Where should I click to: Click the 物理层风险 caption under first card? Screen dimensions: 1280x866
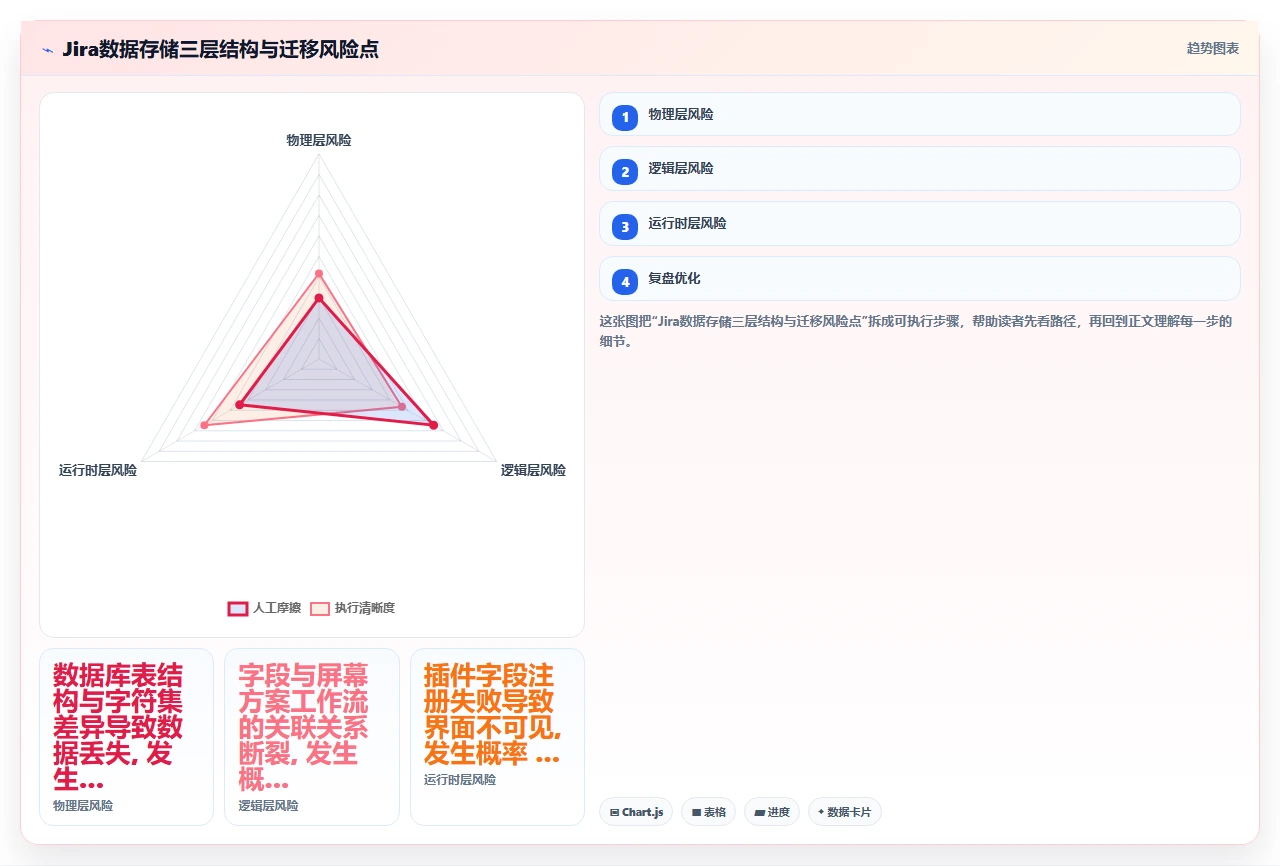[83, 805]
